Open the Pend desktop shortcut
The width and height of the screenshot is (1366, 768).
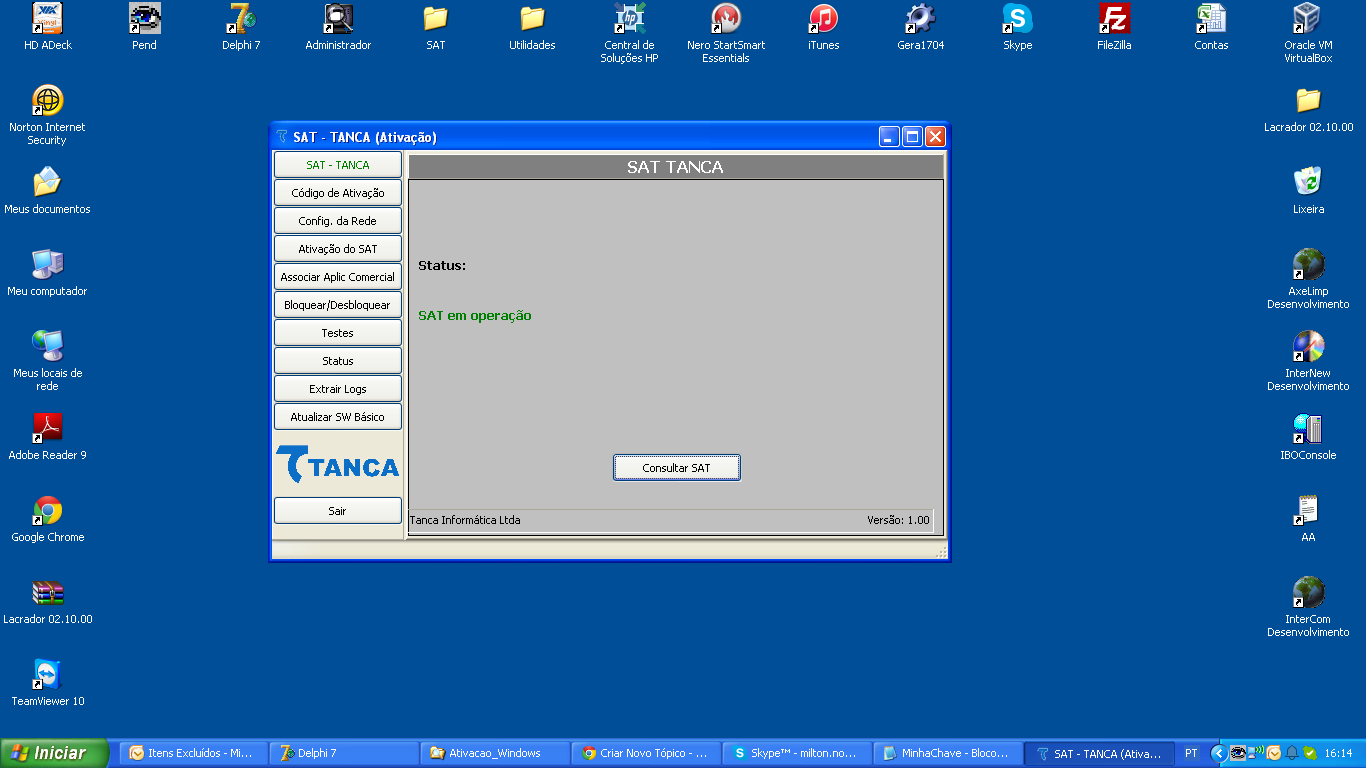coord(145,27)
